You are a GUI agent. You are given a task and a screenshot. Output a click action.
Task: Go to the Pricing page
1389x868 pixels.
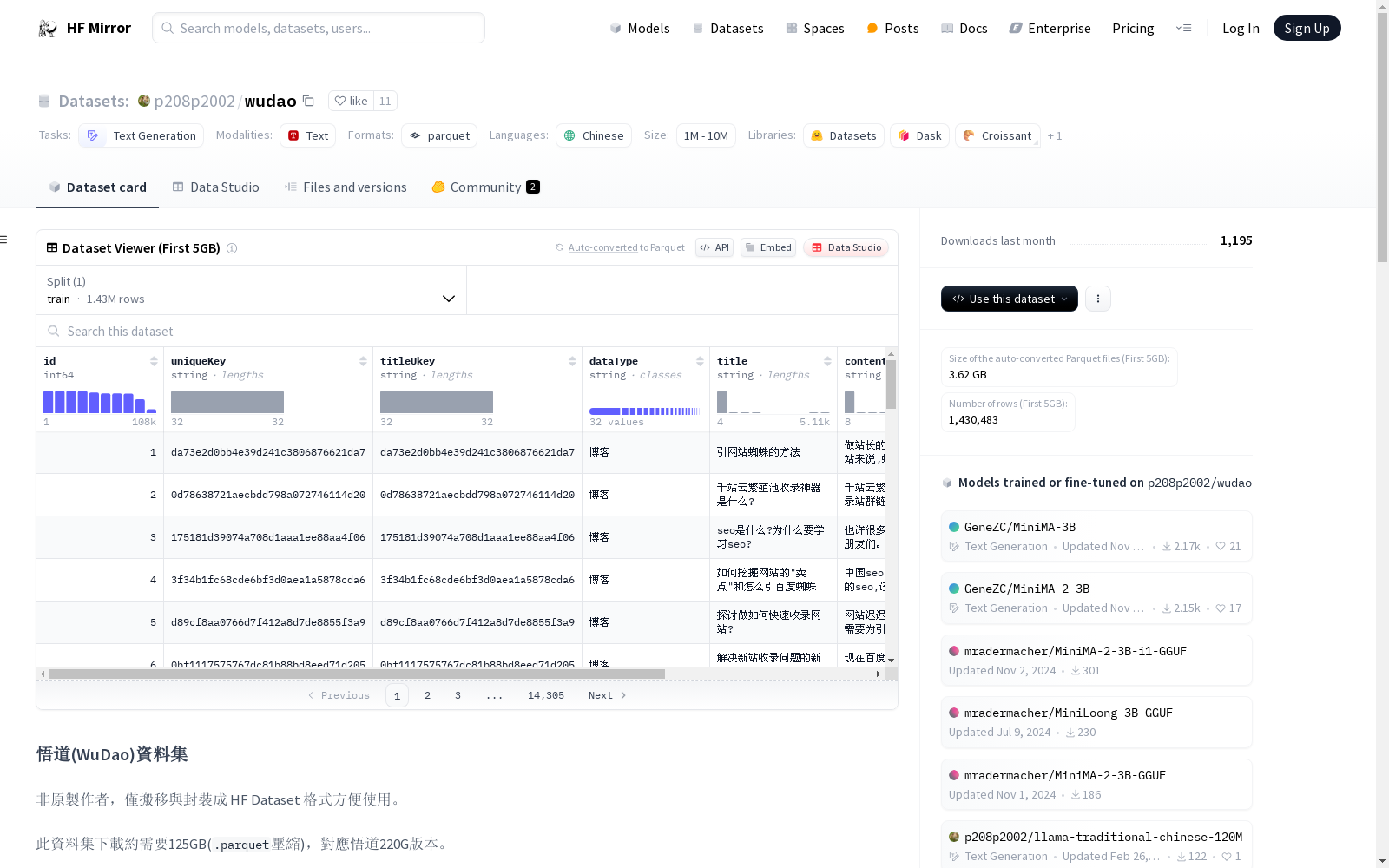click(x=1133, y=29)
